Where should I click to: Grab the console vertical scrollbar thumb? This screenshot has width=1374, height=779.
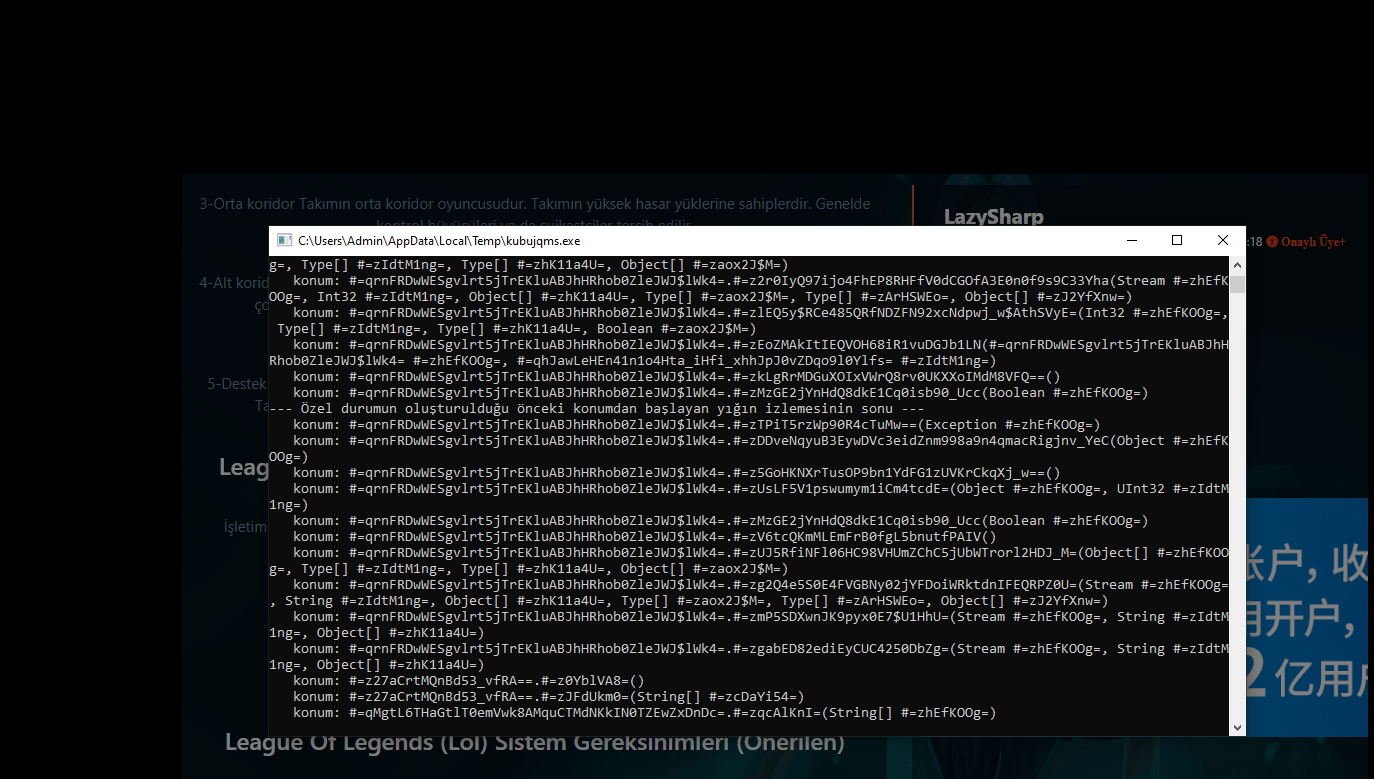click(x=1238, y=285)
